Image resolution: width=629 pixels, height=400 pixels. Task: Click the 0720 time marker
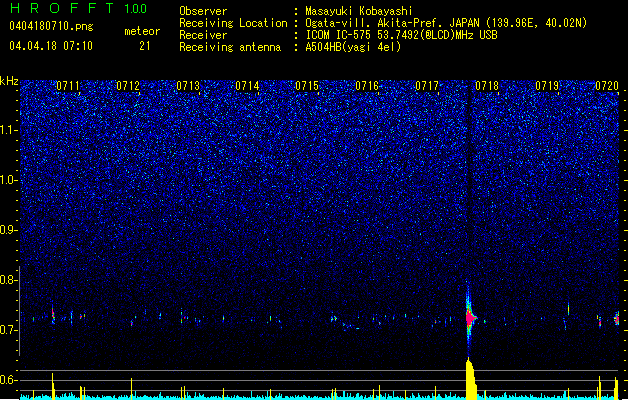tap(607, 86)
